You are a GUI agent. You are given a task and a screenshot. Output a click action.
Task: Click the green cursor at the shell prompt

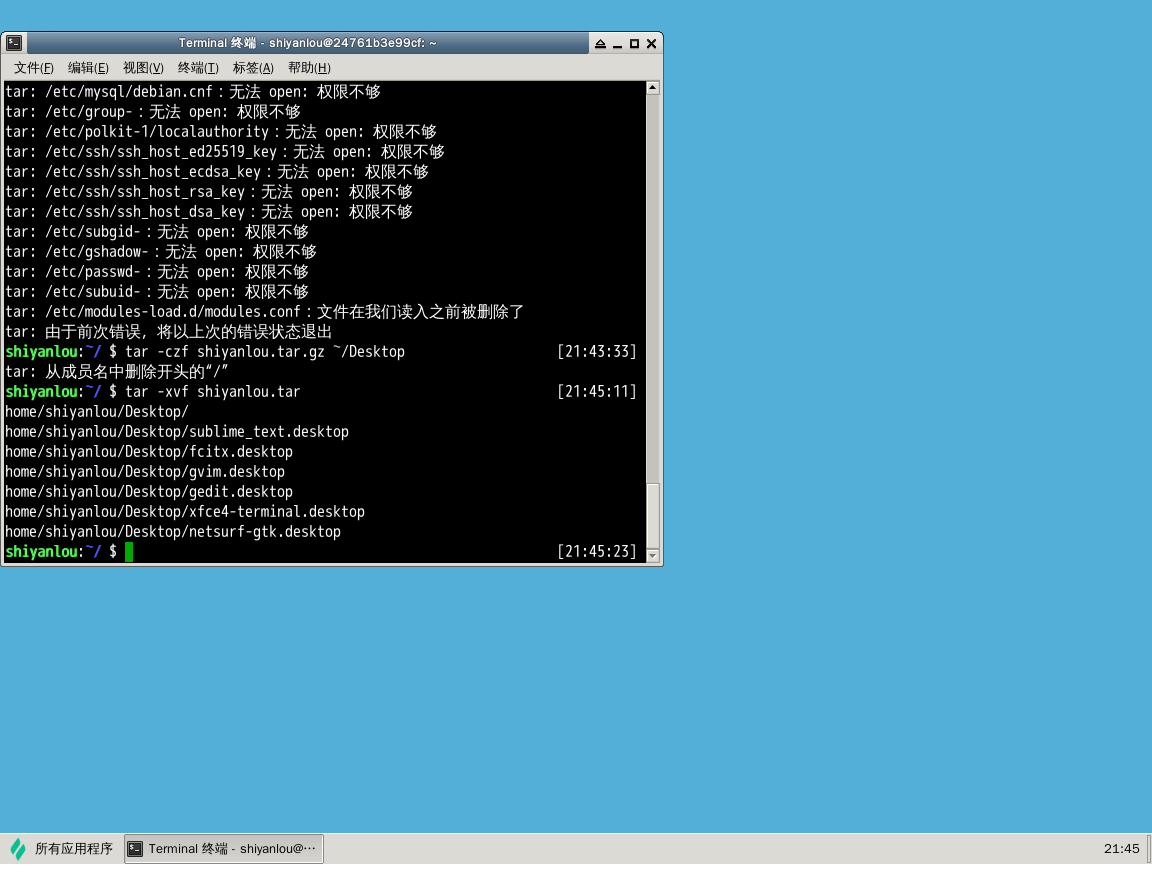coord(129,552)
